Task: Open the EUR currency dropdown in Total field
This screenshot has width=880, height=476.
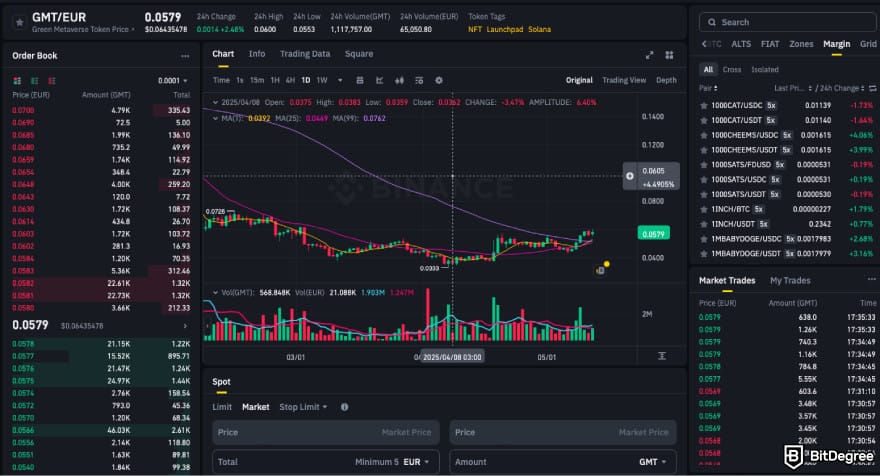Action: pyautogui.click(x=416, y=462)
